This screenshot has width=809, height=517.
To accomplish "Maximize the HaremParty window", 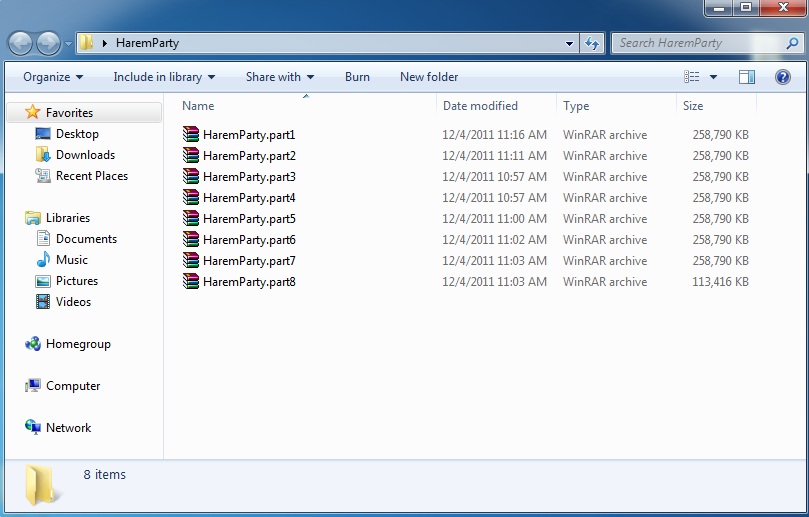I will point(746,8).
